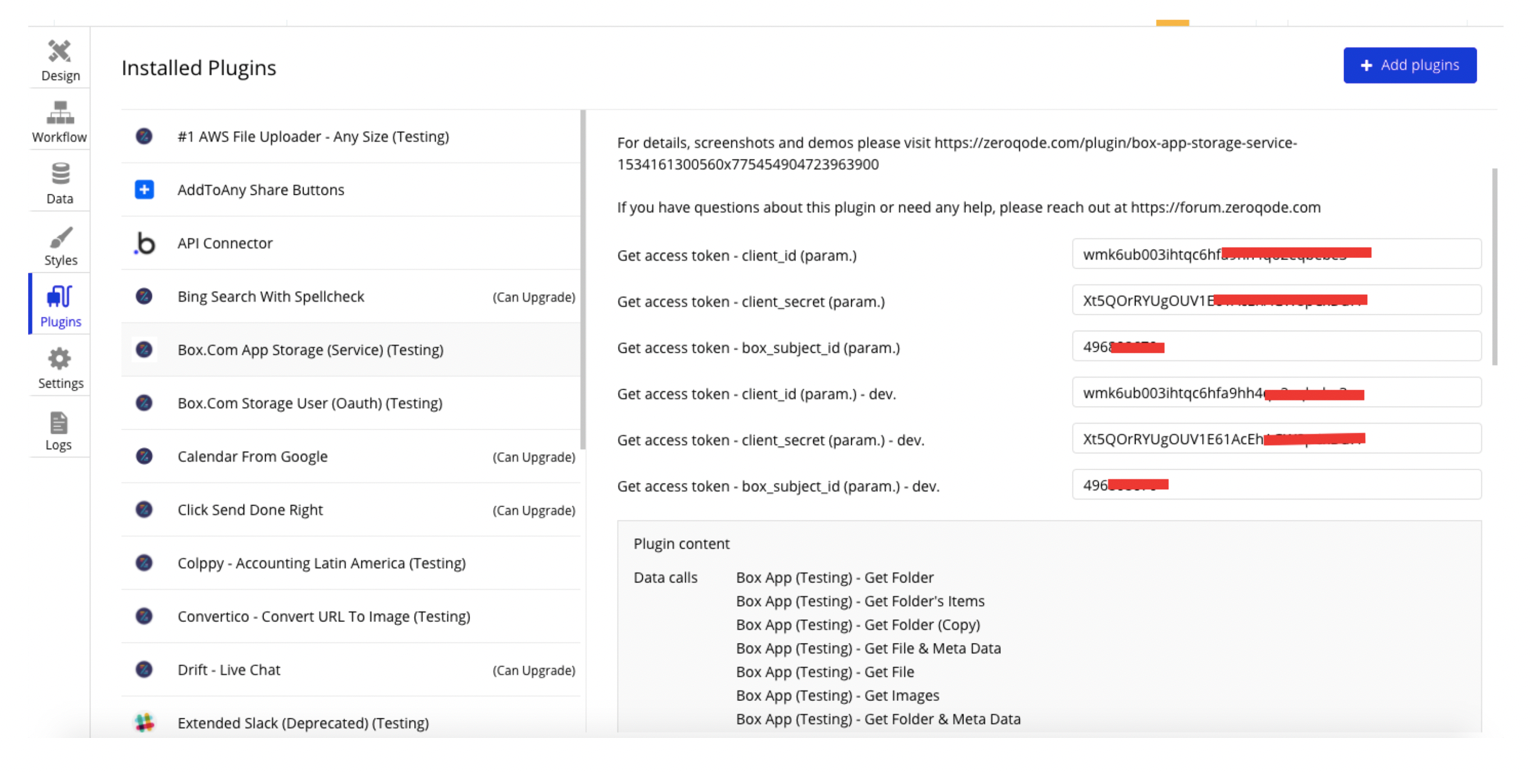Click Can Upgrade next to Drift - Live Chat

(534, 671)
